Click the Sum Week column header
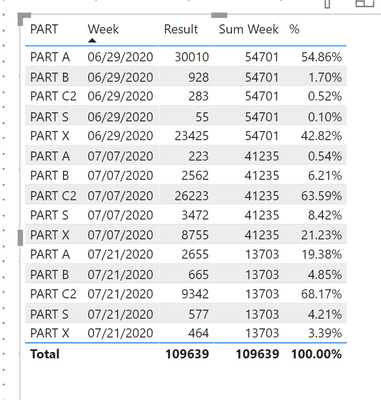The image size is (381, 400). [248, 29]
